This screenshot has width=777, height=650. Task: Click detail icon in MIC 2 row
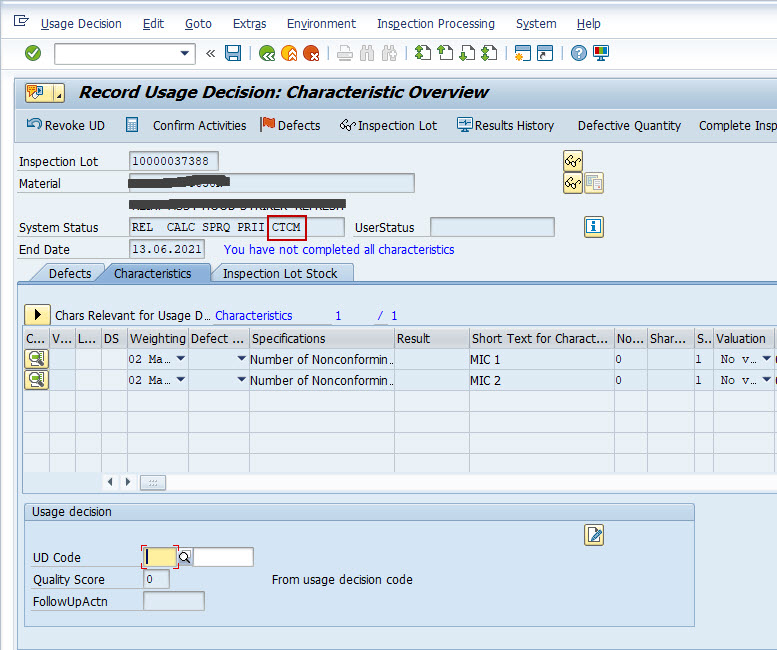[37, 380]
